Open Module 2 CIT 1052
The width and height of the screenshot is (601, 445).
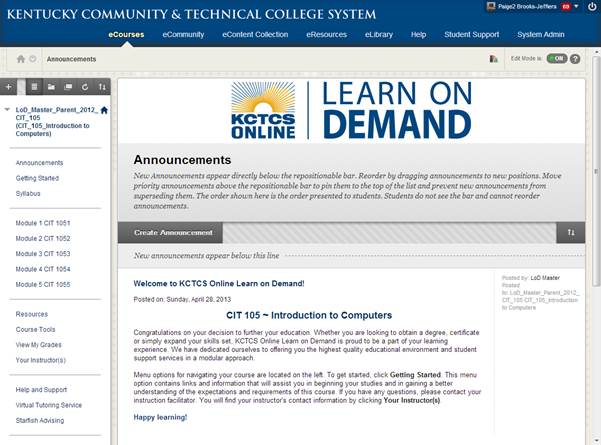[x=43, y=238]
